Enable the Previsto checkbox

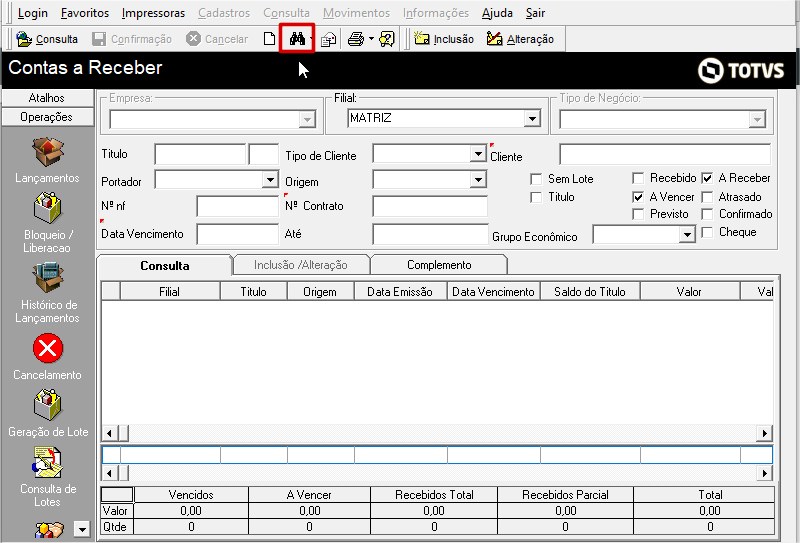638,214
